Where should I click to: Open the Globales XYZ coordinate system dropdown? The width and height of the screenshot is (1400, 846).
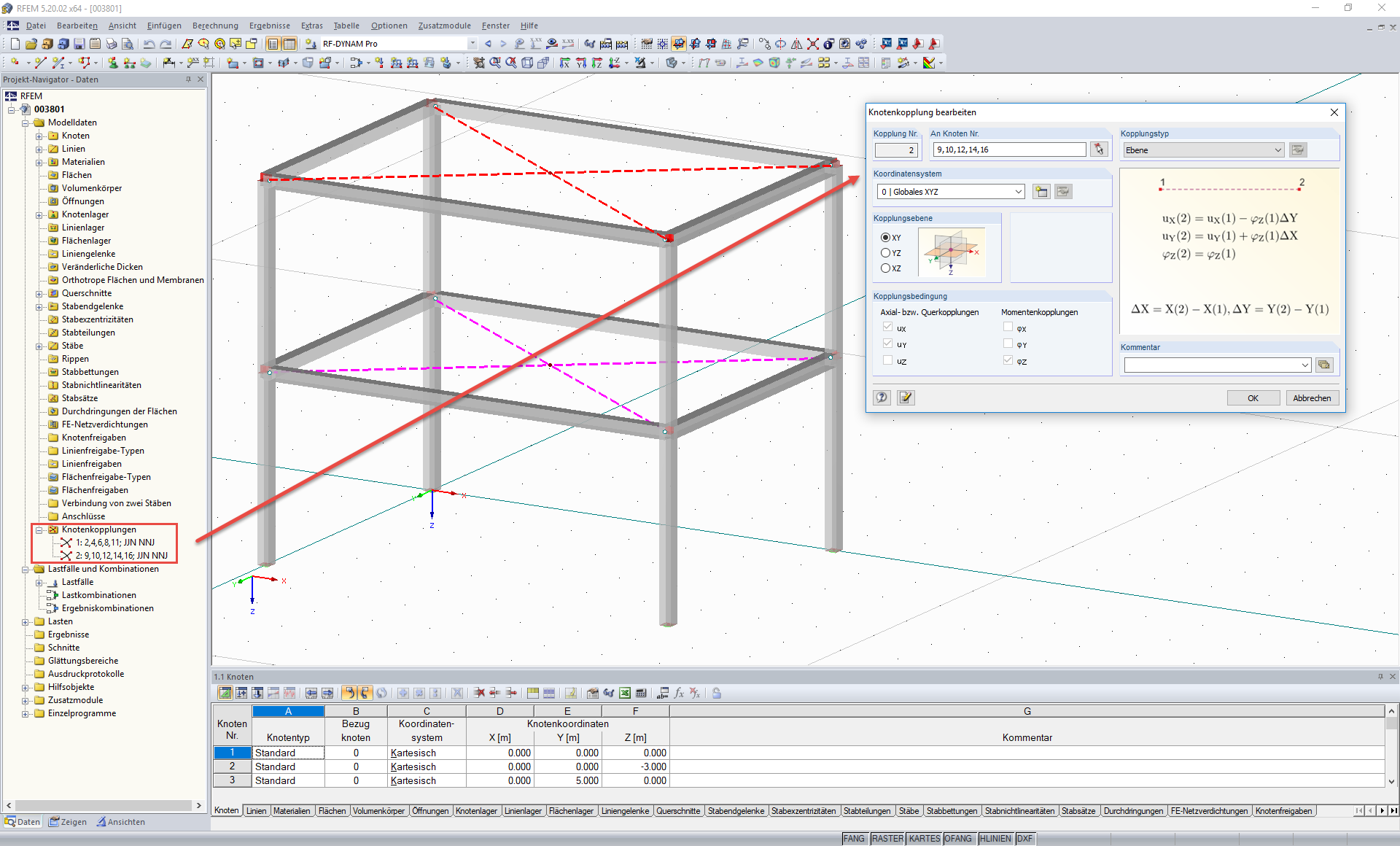click(1018, 192)
